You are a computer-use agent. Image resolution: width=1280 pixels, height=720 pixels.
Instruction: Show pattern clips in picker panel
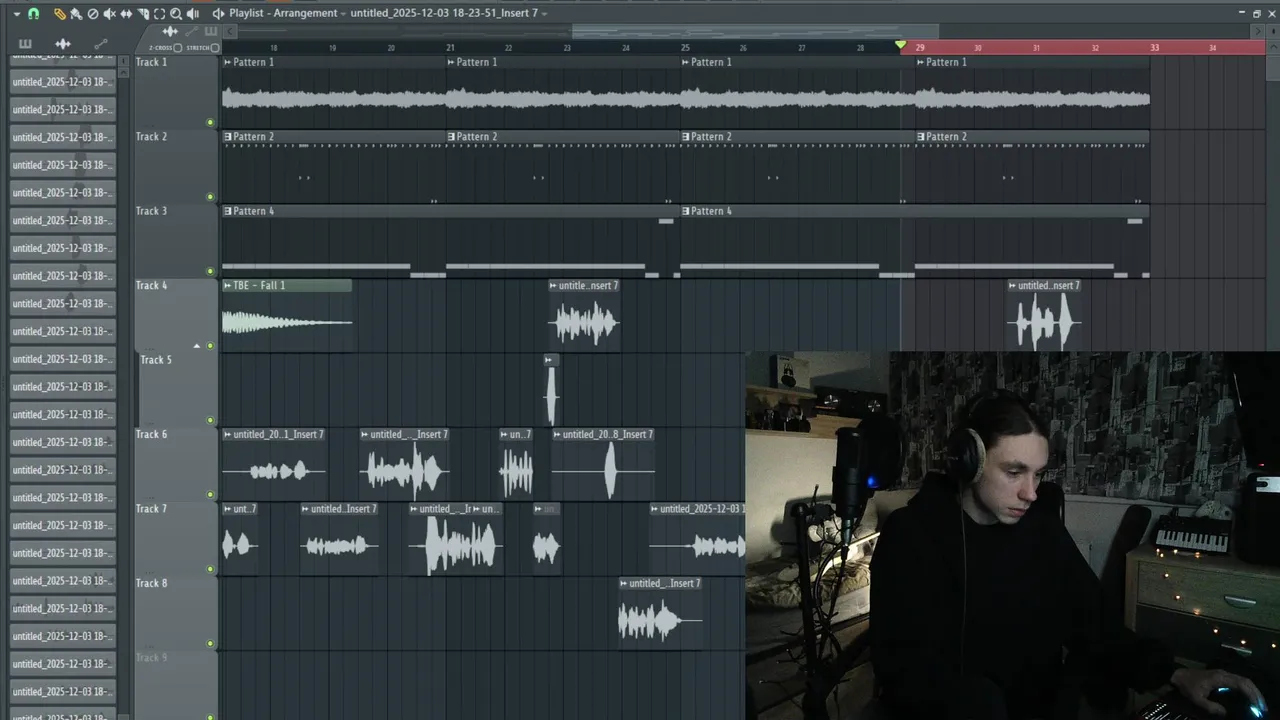point(25,44)
